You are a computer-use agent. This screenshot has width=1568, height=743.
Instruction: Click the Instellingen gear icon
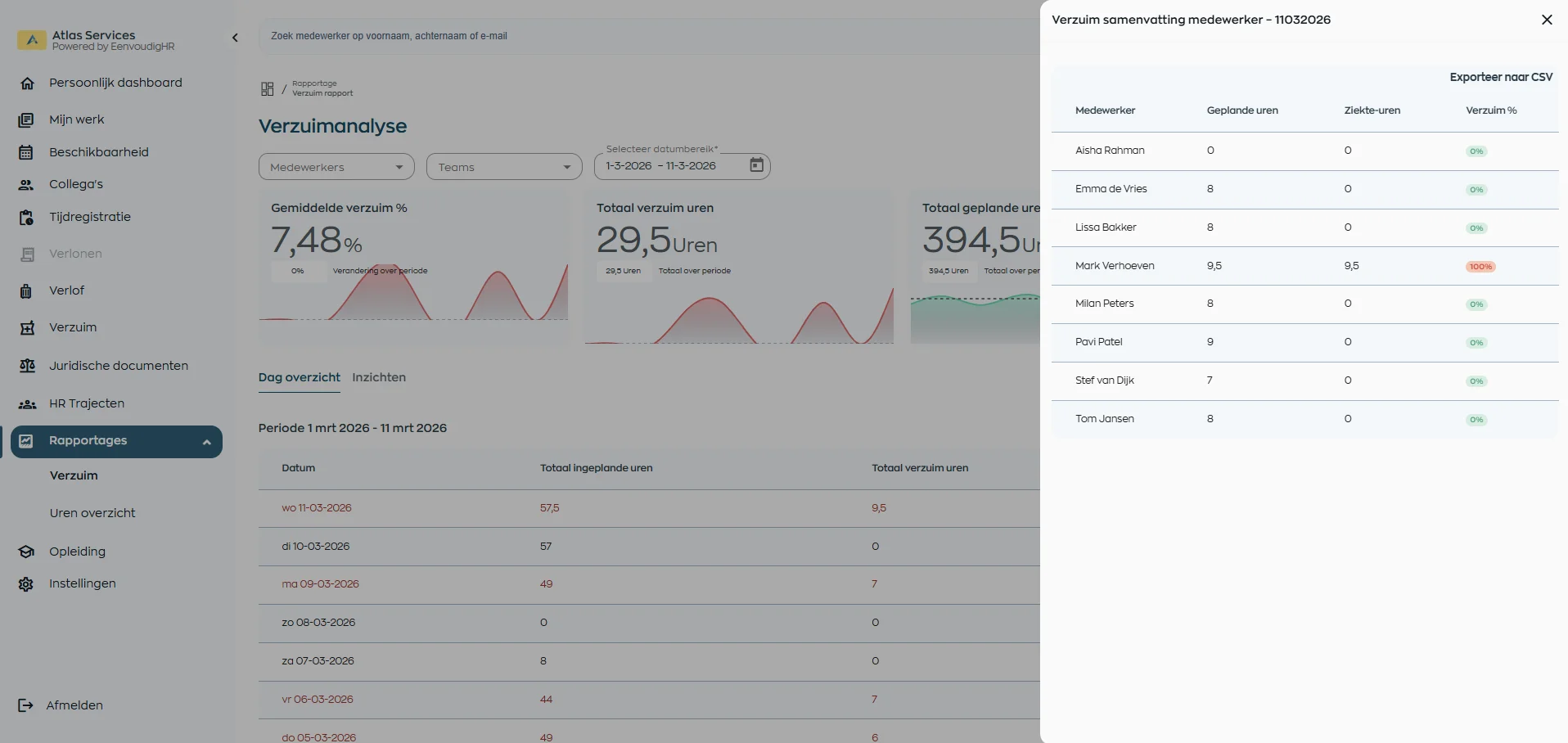click(25, 583)
